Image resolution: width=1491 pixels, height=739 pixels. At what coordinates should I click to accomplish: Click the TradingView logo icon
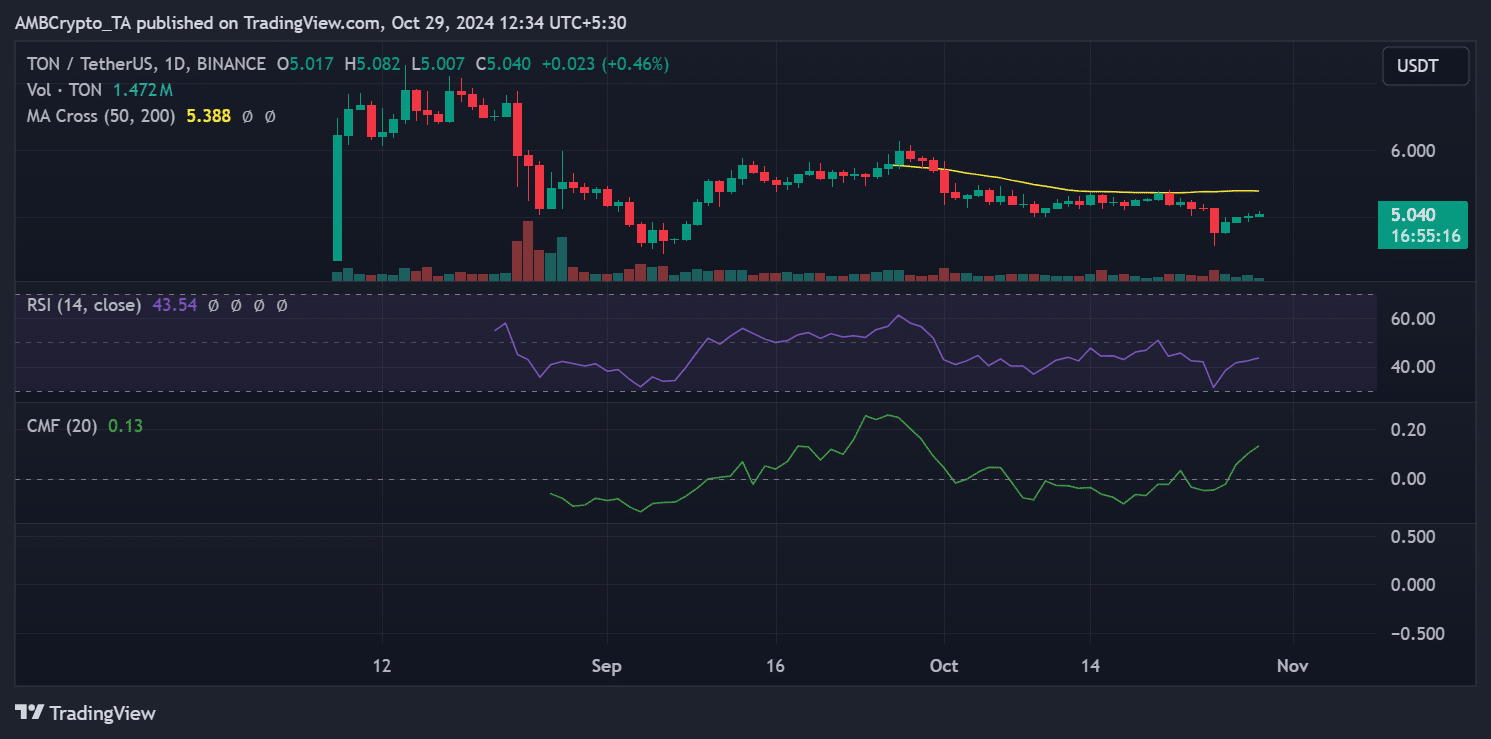click(x=29, y=713)
